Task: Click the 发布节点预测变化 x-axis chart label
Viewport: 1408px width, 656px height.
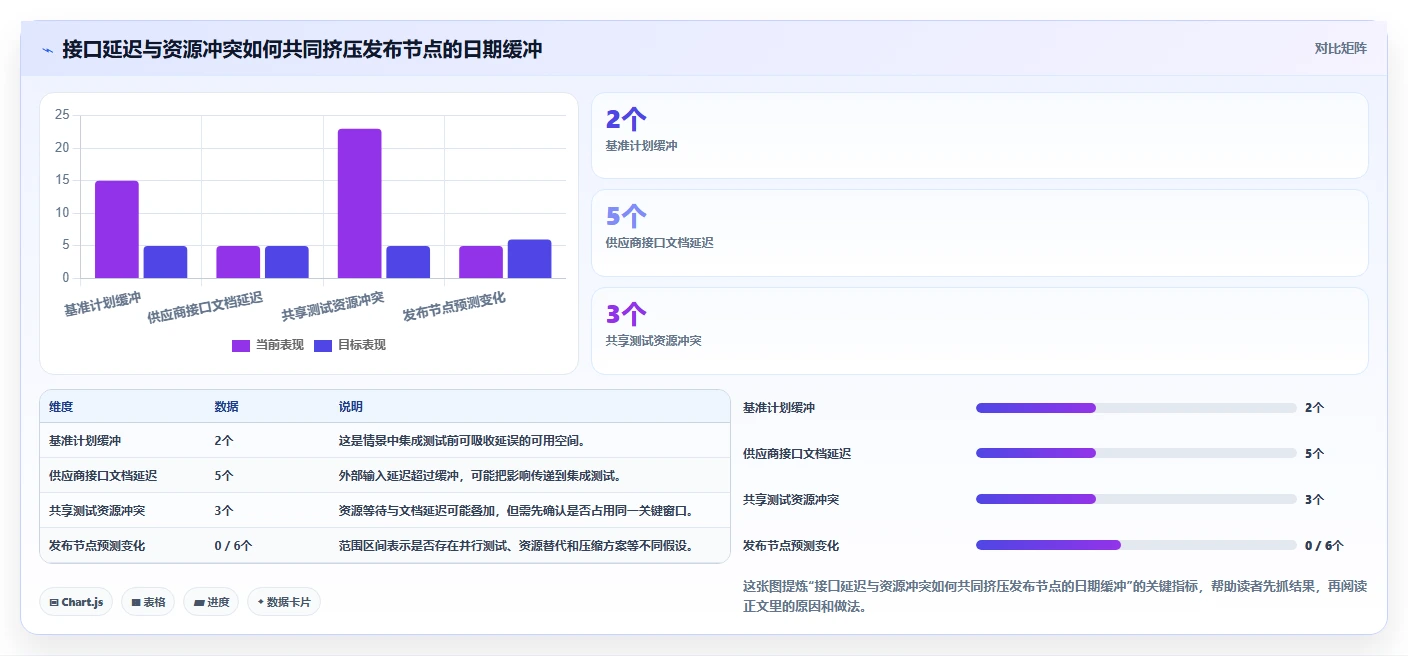Action: (x=454, y=307)
